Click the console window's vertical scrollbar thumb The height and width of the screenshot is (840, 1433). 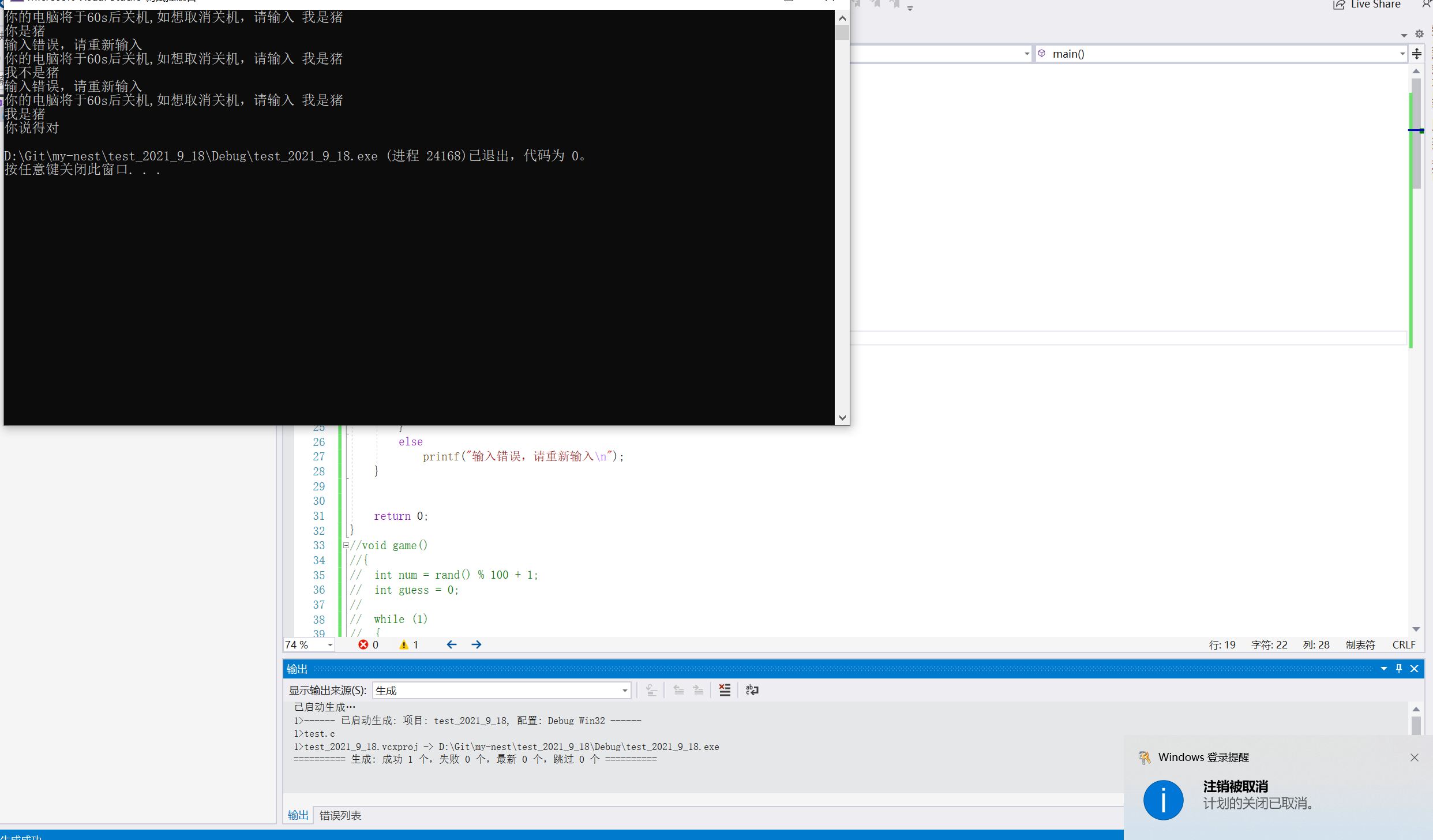(842, 32)
